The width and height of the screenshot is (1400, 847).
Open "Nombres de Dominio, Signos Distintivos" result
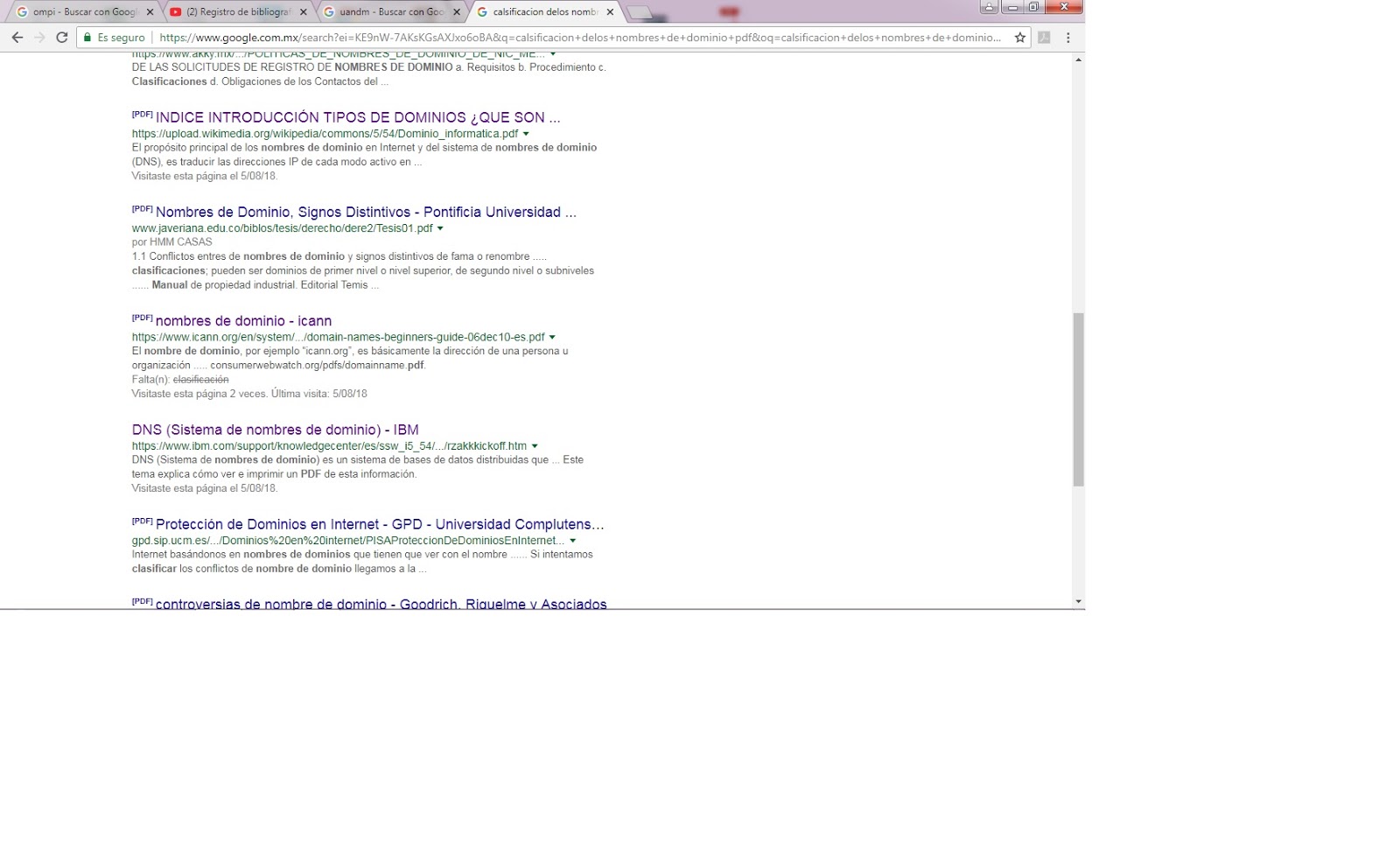[x=366, y=212]
